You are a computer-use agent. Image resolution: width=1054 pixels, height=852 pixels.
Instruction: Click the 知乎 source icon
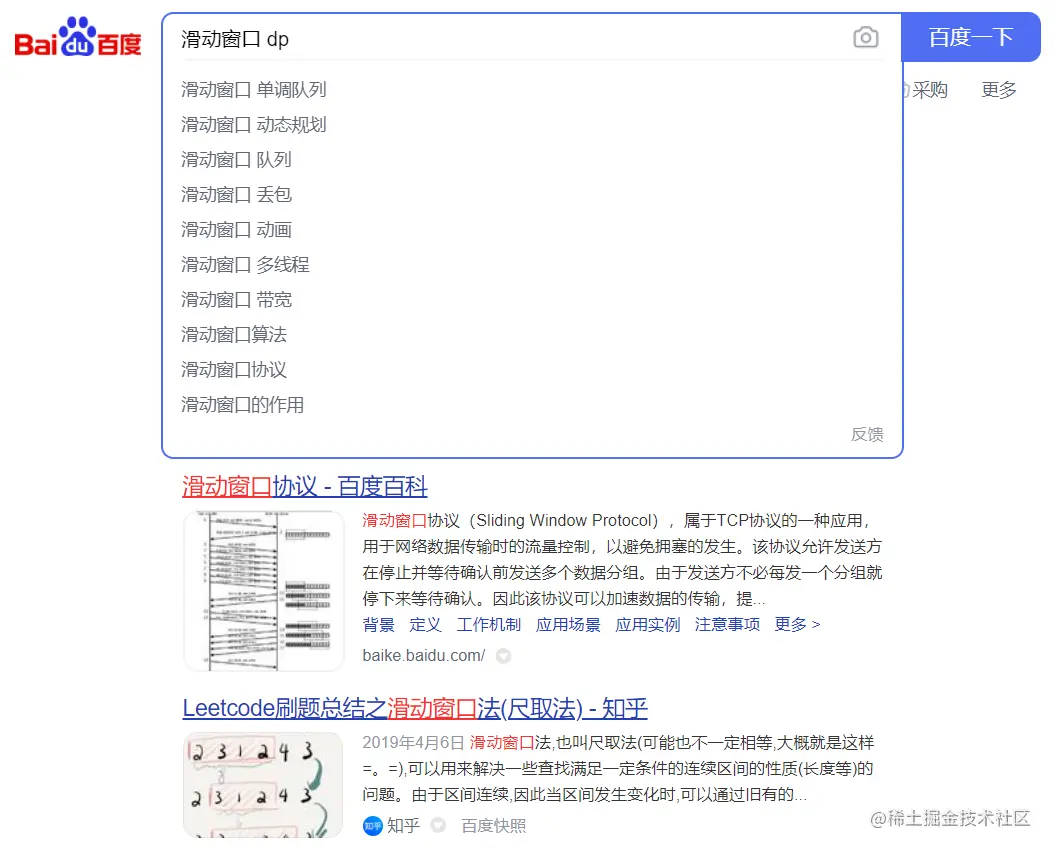(372, 826)
